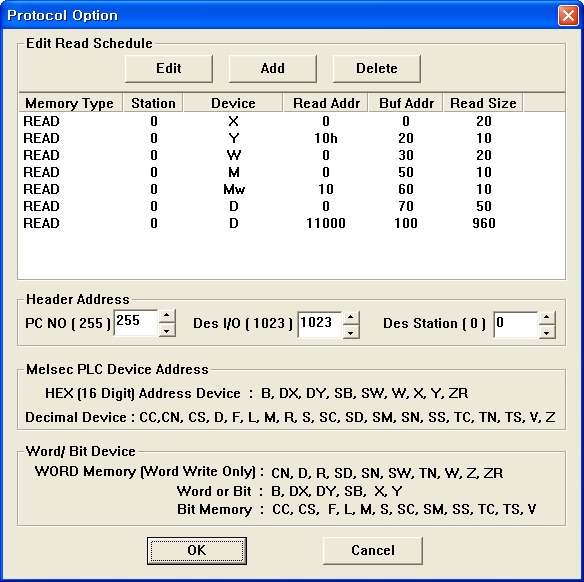Decrement the Des Station value

(547, 332)
